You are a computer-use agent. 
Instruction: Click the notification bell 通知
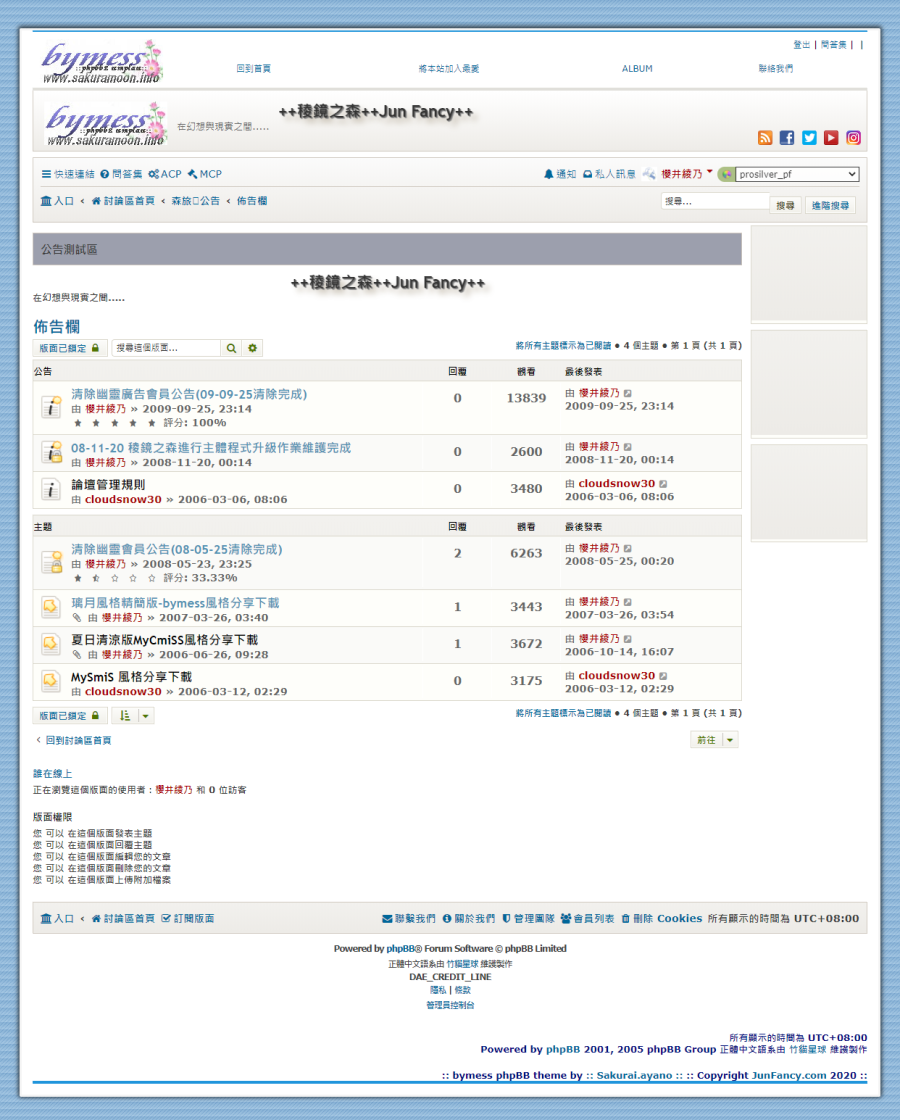[x=560, y=174]
